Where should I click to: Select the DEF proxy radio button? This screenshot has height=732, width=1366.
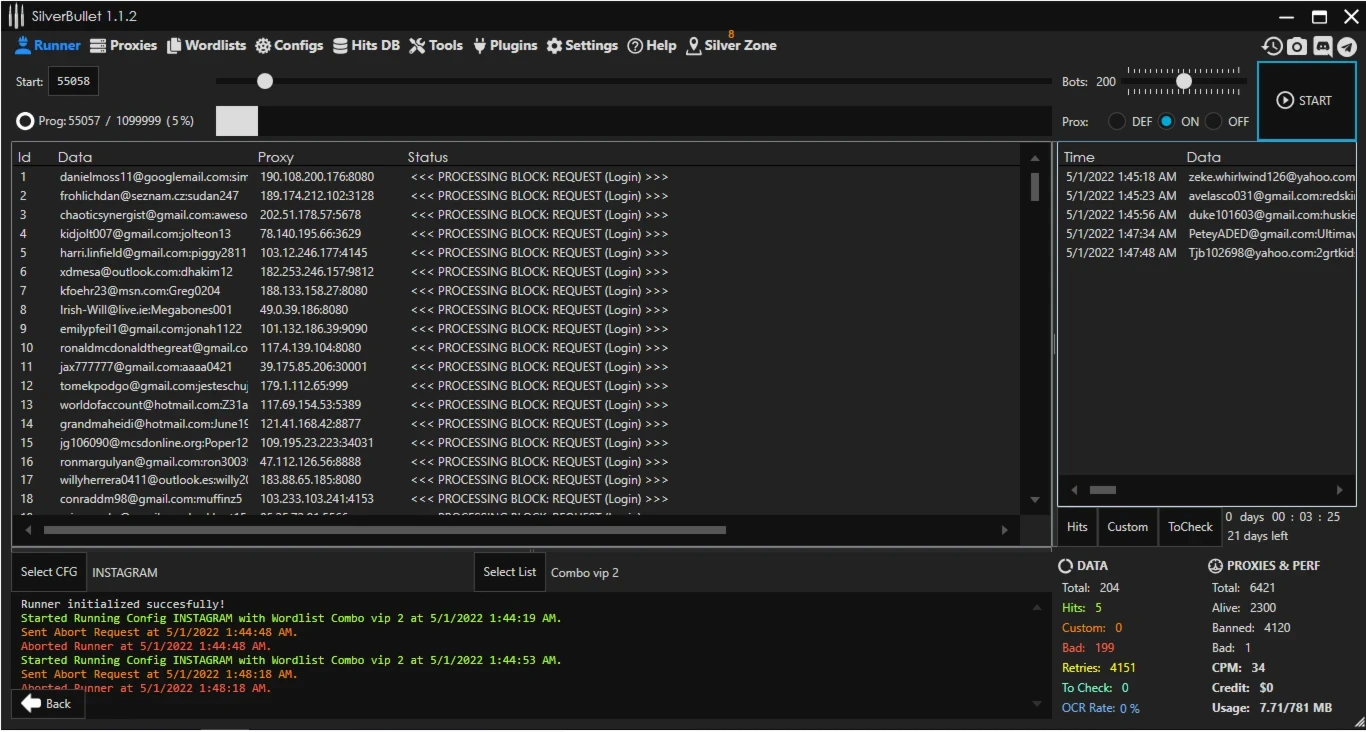pos(1117,121)
